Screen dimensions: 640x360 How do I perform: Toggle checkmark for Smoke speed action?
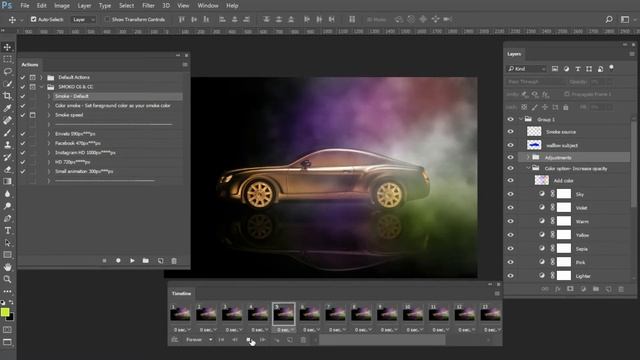(x=23, y=115)
